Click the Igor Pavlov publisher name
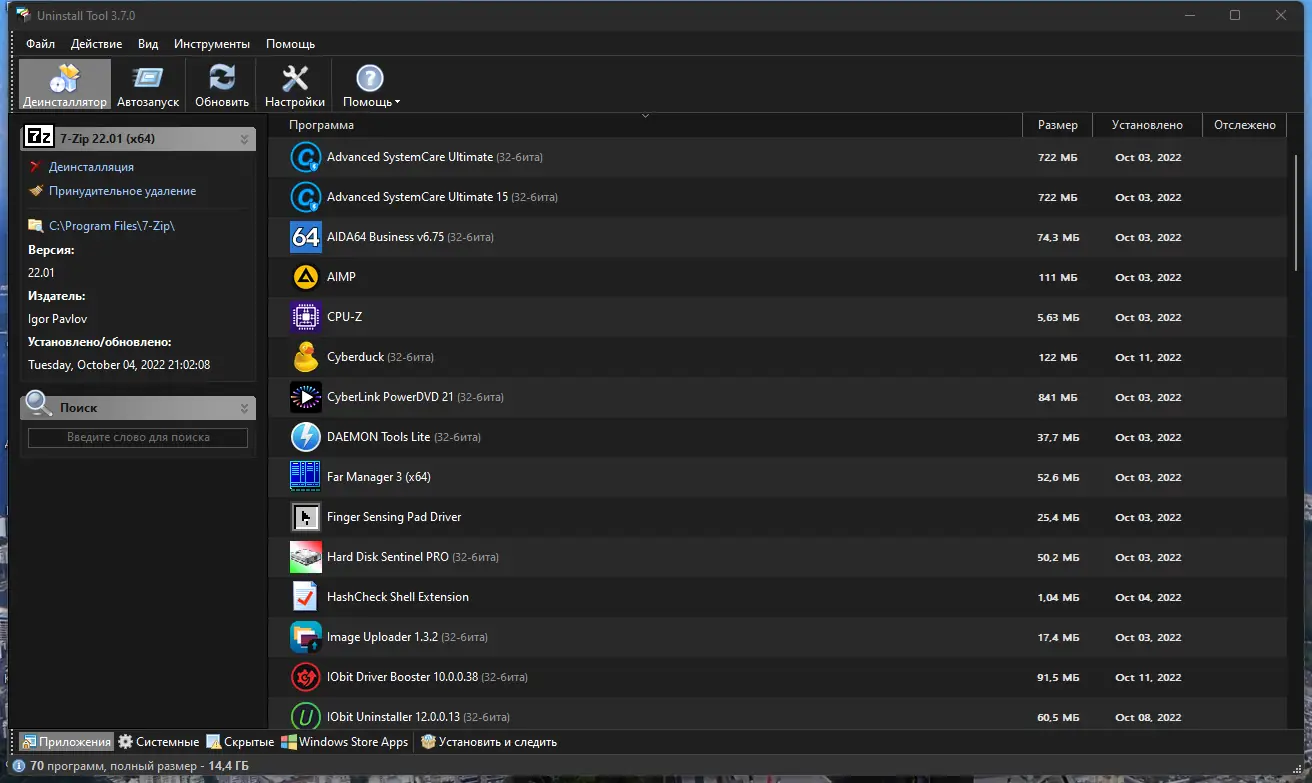 tap(57, 319)
